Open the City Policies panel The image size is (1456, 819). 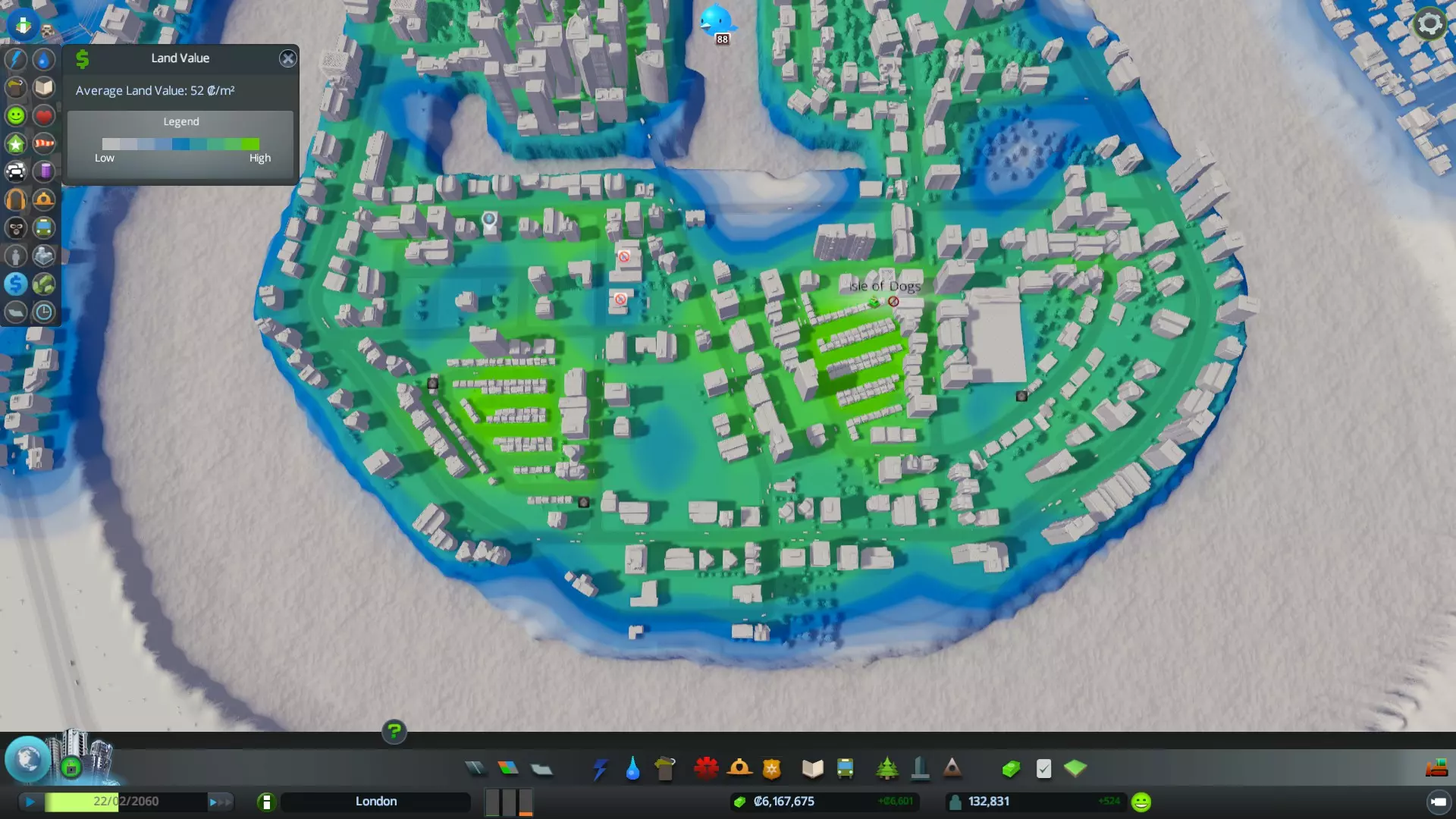pos(1043,769)
